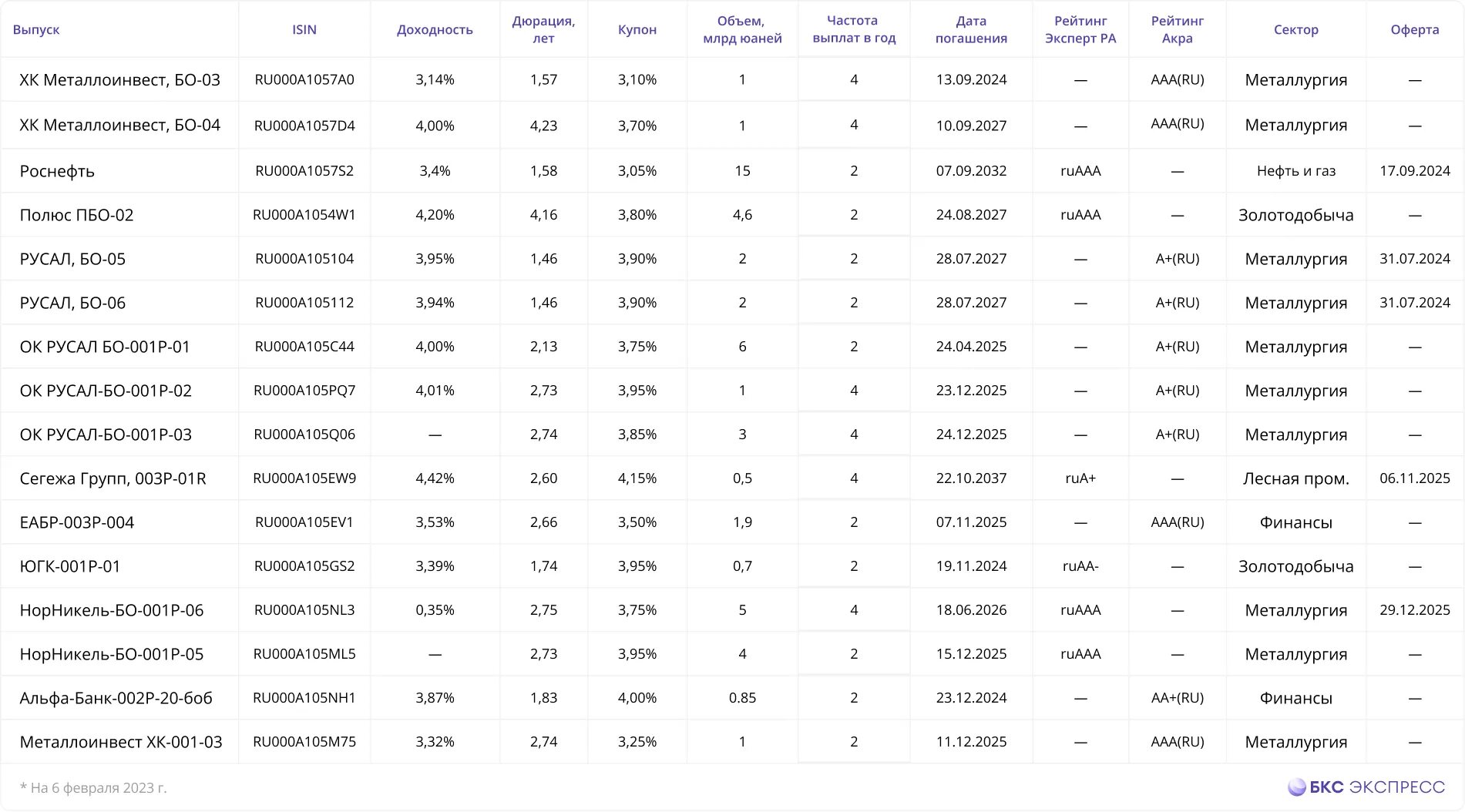Click maturity date '22.10.2037'
Image resolution: width=1465 pixels, height=812 pixels.
click(x=971, y=478)
